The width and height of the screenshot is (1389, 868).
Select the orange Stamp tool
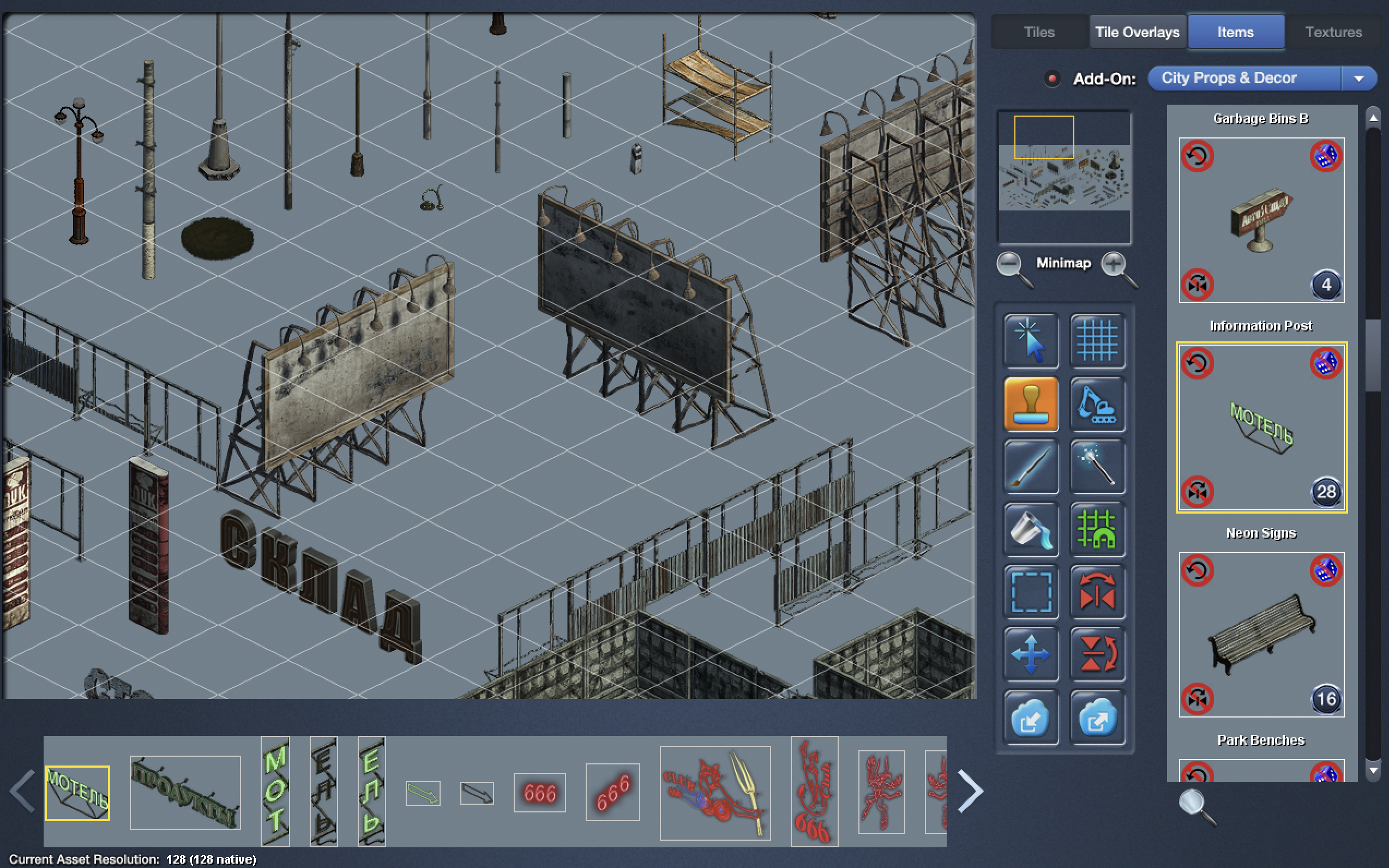[x=1031, y=404]
